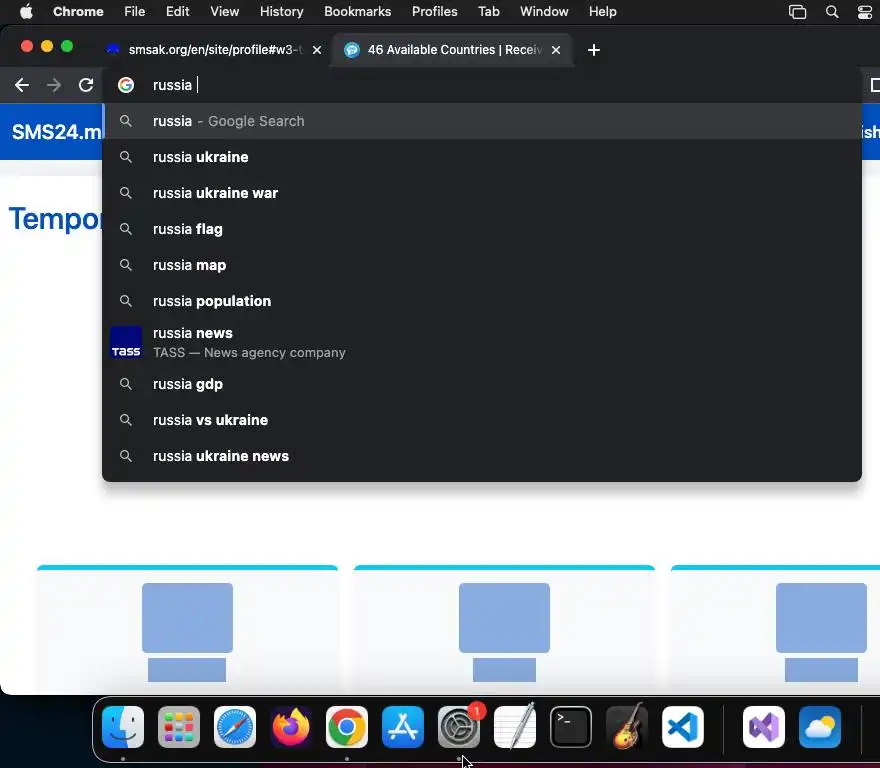Image resolution: width=880 pixels, height=768 pixels.
Task: Open the Window menu
Action: click(x=544, y=12)
